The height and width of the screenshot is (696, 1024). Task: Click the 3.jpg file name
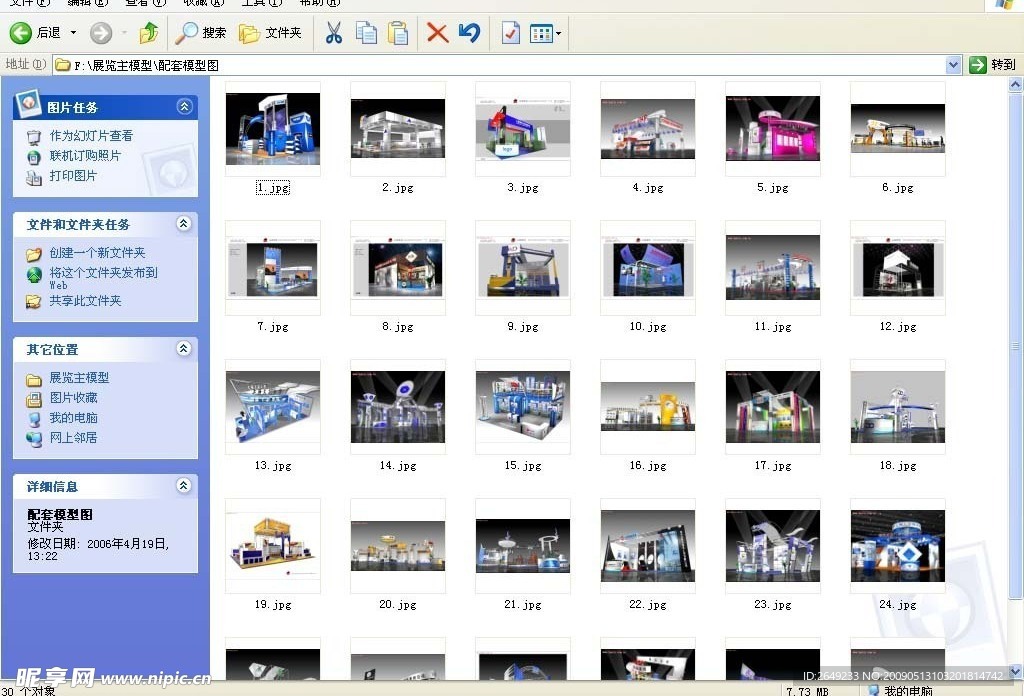pos(523,188)
